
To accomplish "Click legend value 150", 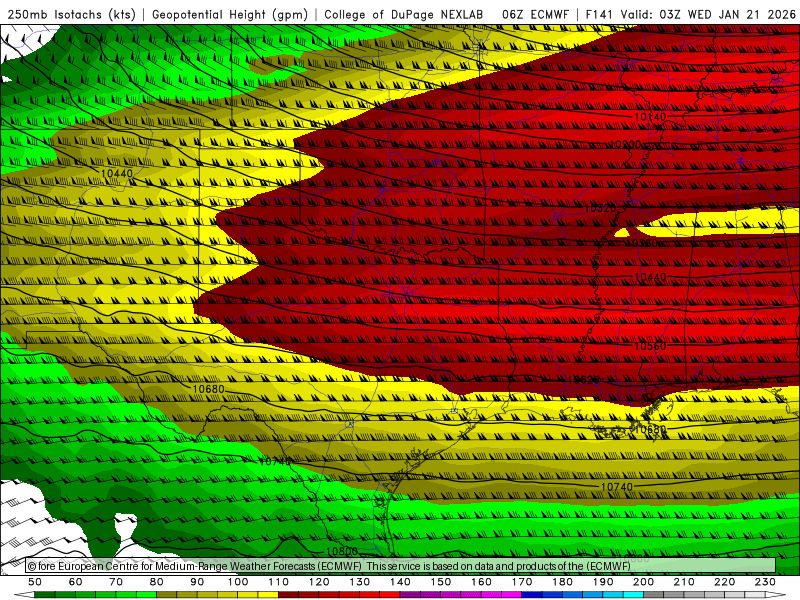I will (x=440, y=582).
